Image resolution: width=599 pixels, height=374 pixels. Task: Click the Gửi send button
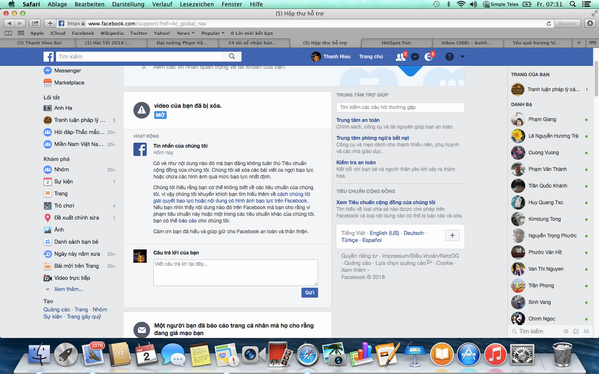pos(309,293)
